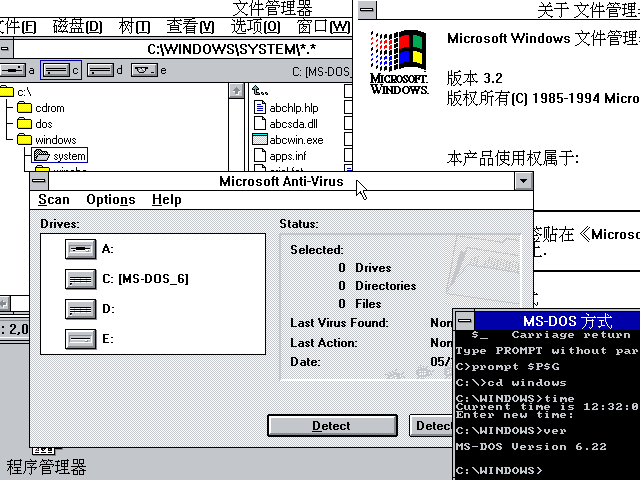The height and width of the screenshot is (480, 640).
Task: Click the "MS-DOS Version 6.22" line
Action: pyautogui.click(x=531, y=447)
